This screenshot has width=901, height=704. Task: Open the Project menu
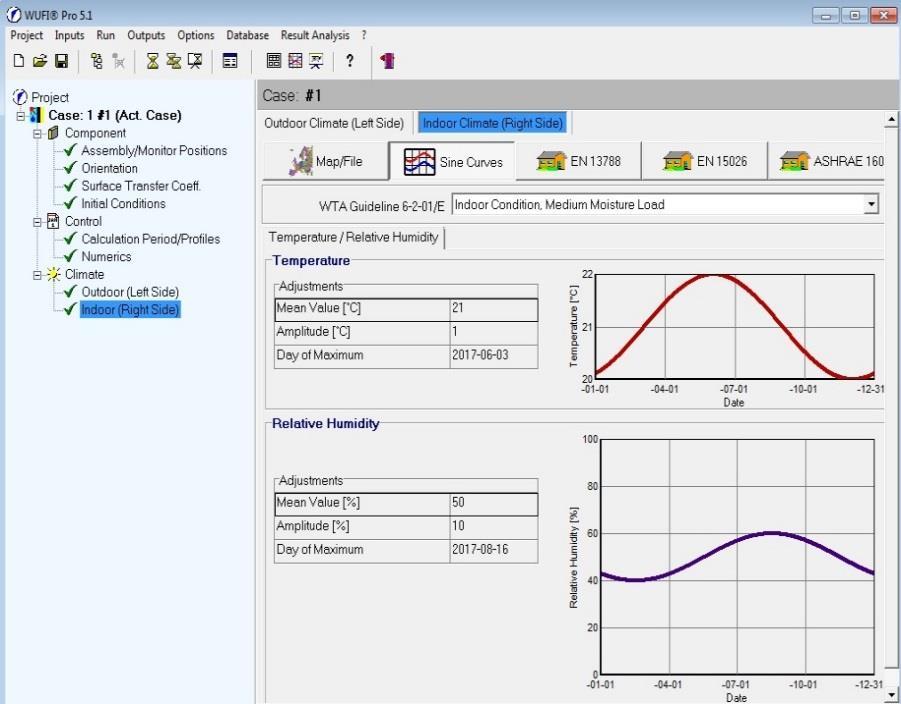pyautogui.click(x=26, y=35)
